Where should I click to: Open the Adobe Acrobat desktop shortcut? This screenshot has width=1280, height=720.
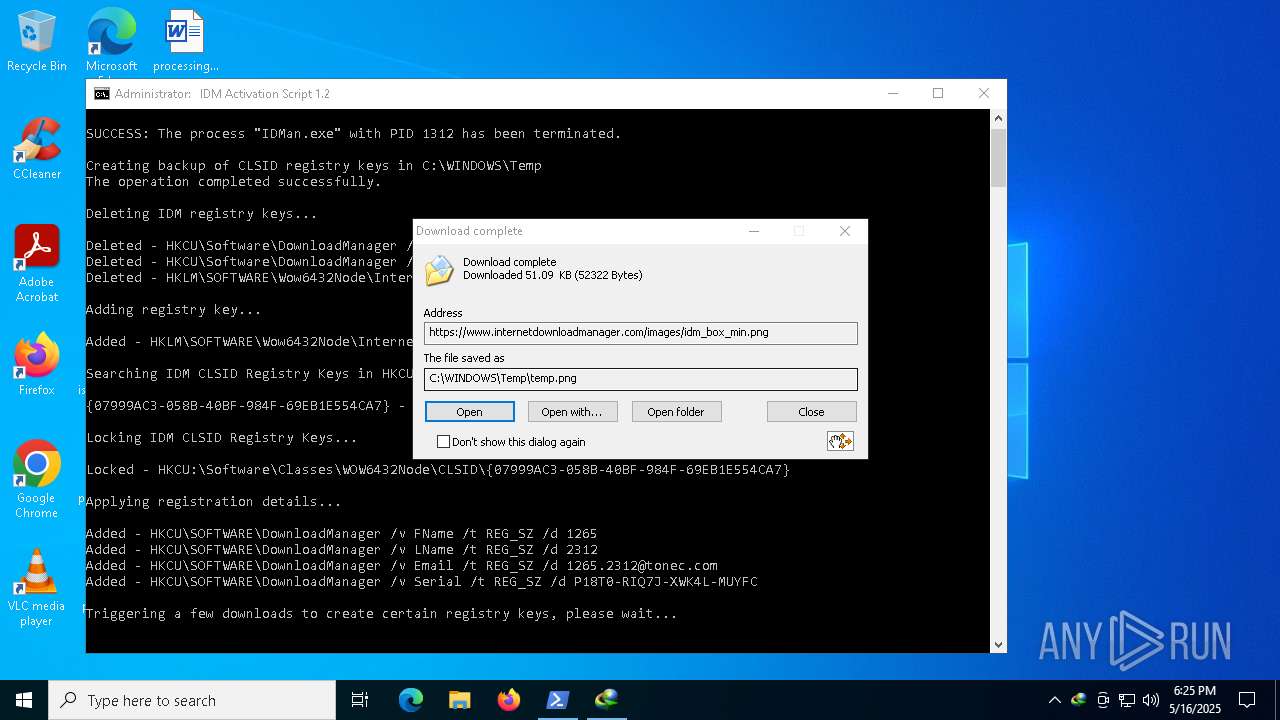[x=37, y=264]
